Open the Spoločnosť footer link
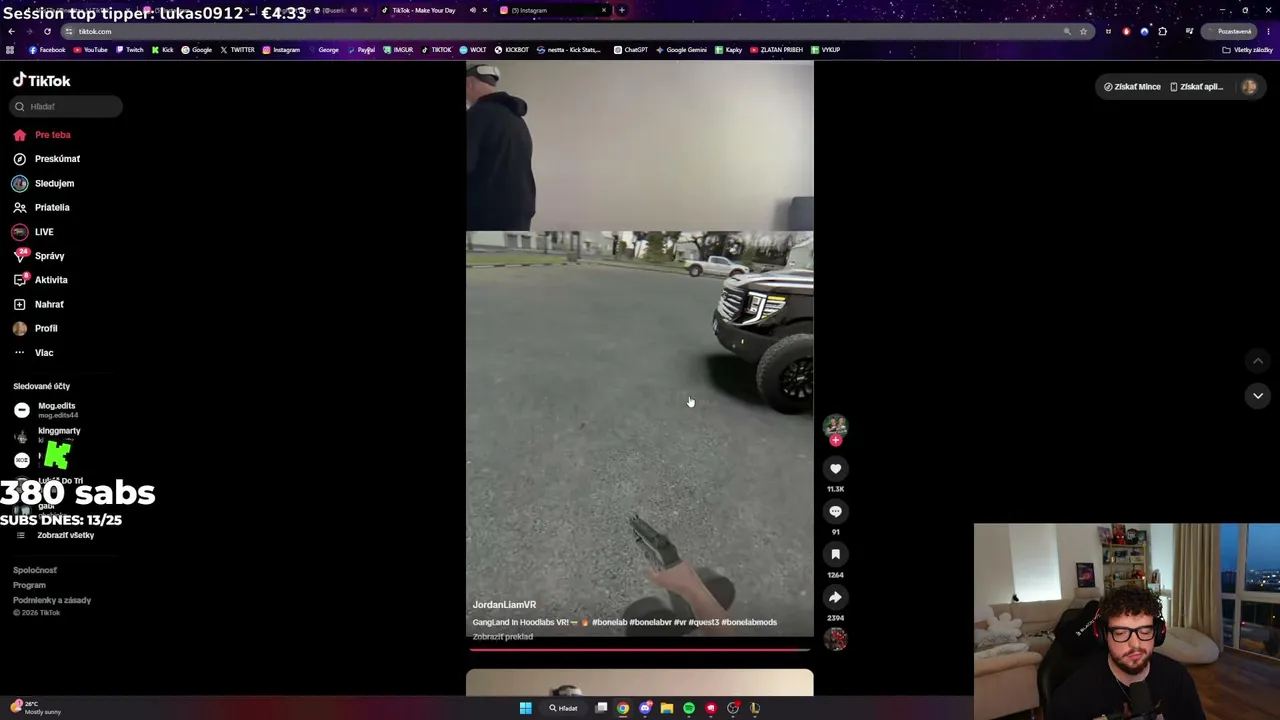Image resolution: width=1280 pixels, height=720 pixels. 35,570
